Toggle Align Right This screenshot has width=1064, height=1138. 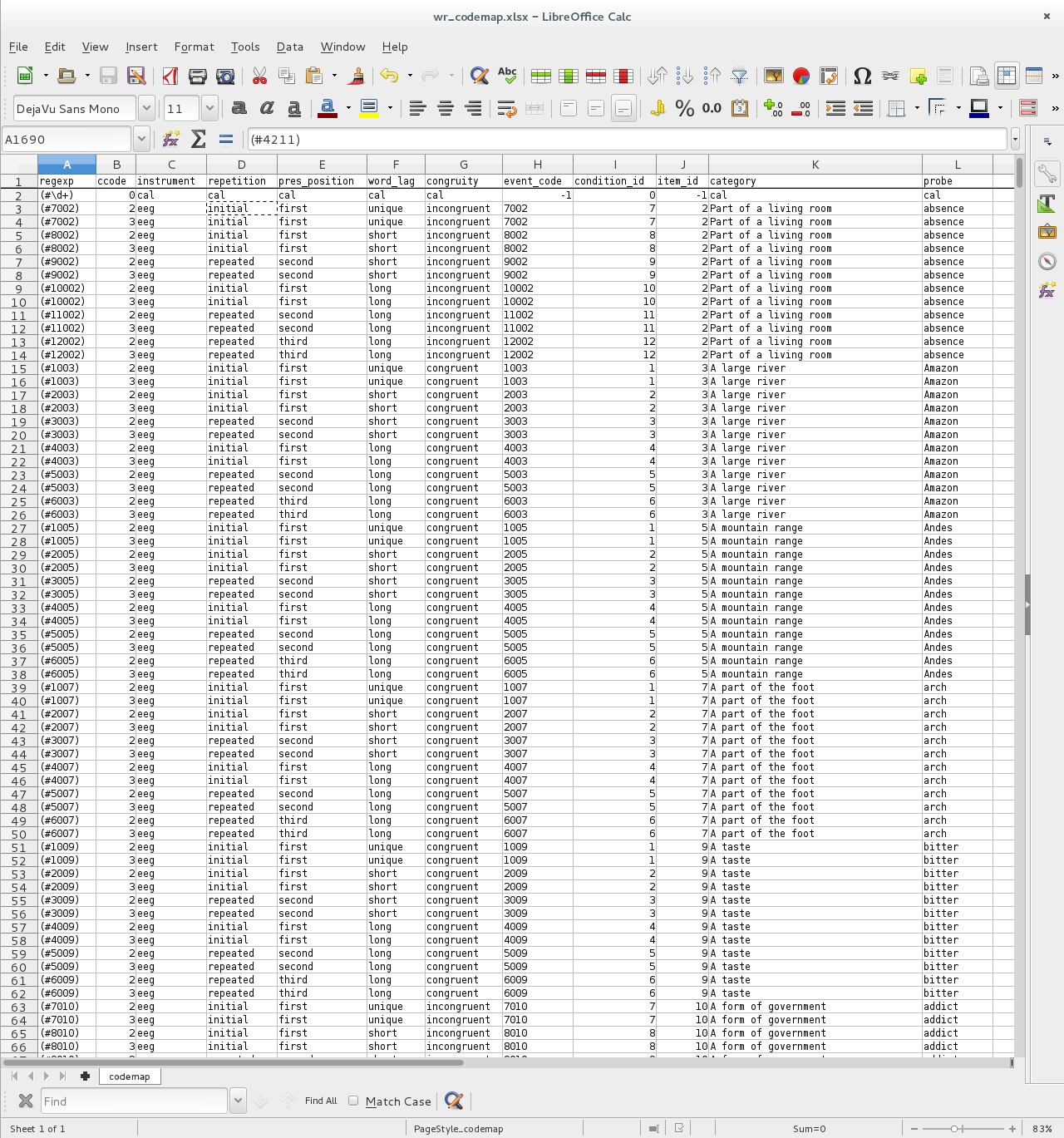(473, 108)
